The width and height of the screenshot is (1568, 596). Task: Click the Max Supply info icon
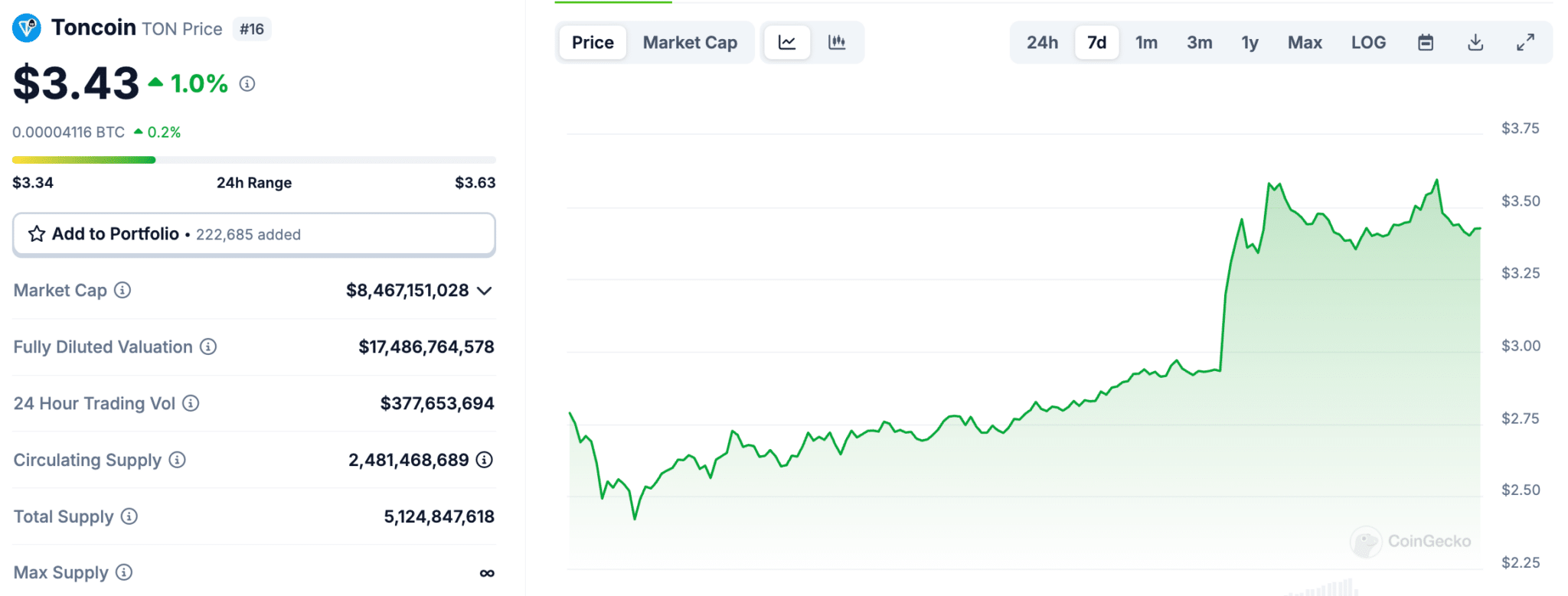pos(124,572)
